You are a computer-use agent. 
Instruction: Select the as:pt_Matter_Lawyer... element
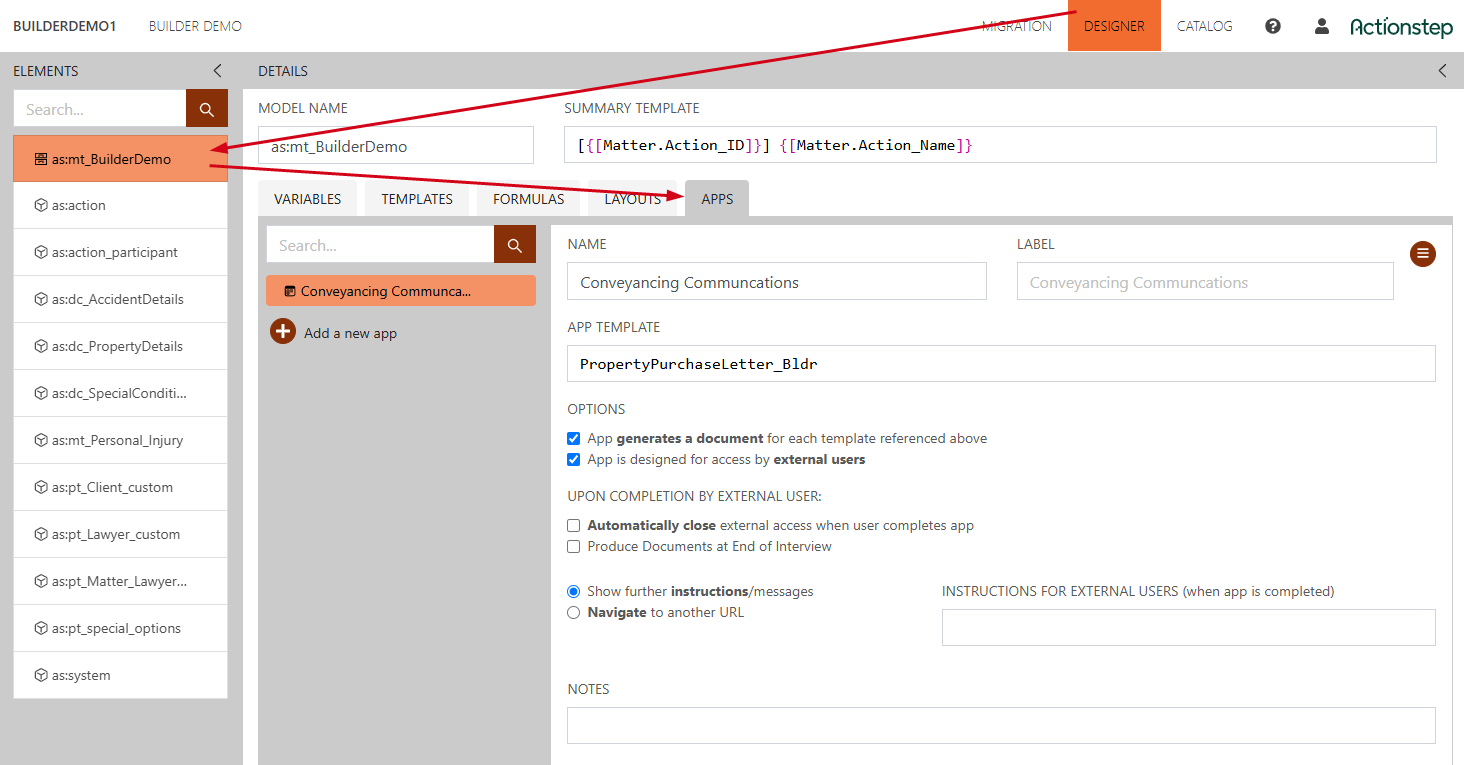[120, 581]
